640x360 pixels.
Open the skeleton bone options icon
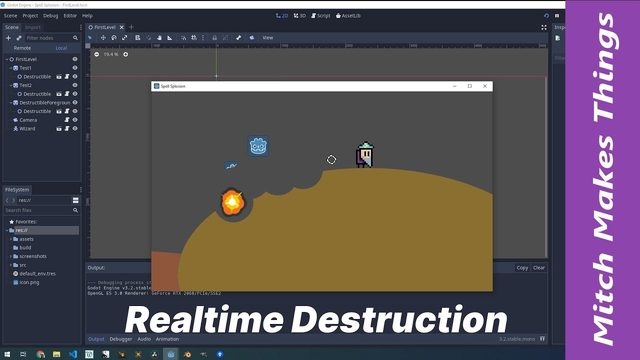point(238,38)
